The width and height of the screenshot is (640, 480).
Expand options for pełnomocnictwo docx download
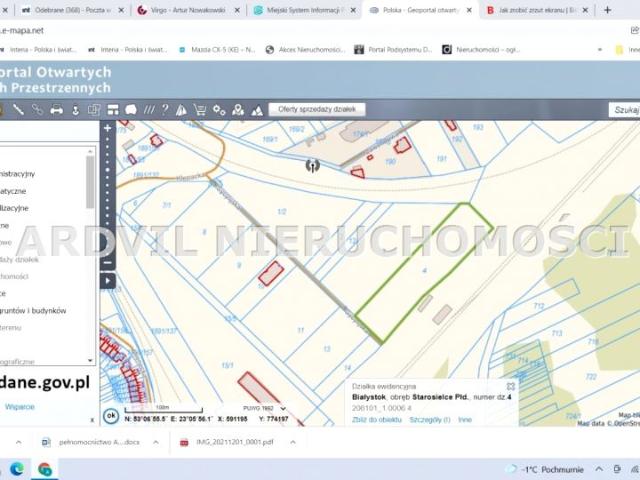156,442
